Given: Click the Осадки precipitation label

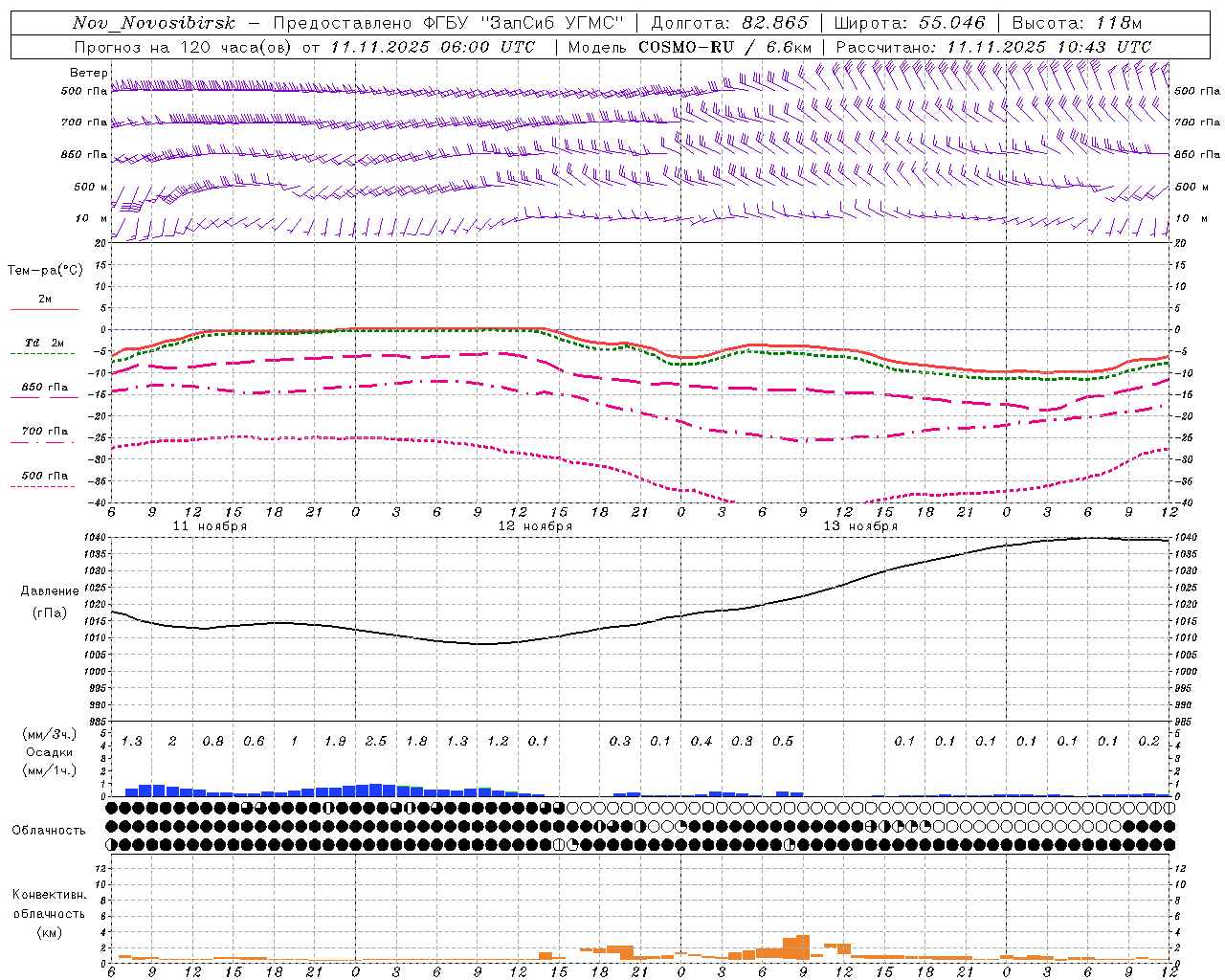Looking at the screenshot, I should click(x=50, y=752).
